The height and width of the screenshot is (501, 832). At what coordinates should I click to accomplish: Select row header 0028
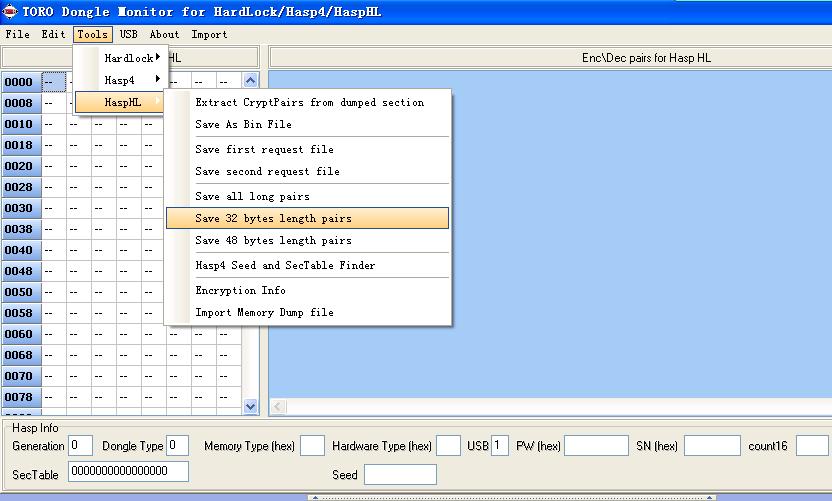pyautogui.click(x=21, y=187)
